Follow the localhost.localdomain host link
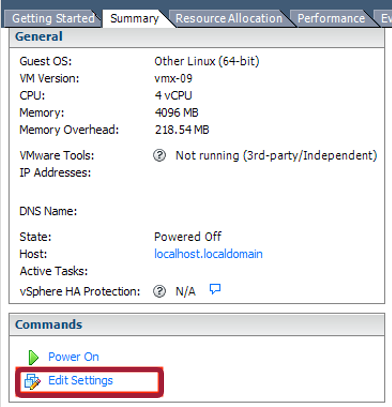Screen dimensions: 392x407 pos(208,254)
